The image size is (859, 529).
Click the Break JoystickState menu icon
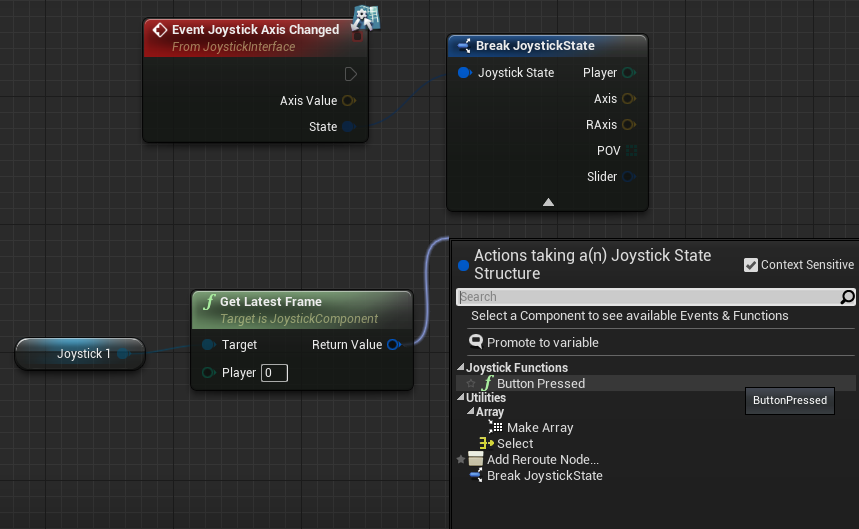pos(476,475)
